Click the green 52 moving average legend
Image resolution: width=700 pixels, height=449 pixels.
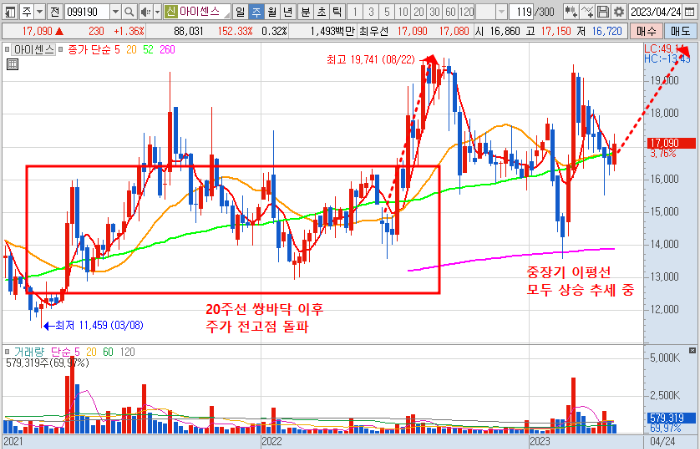pyautogui.click(x=149, y=50)
